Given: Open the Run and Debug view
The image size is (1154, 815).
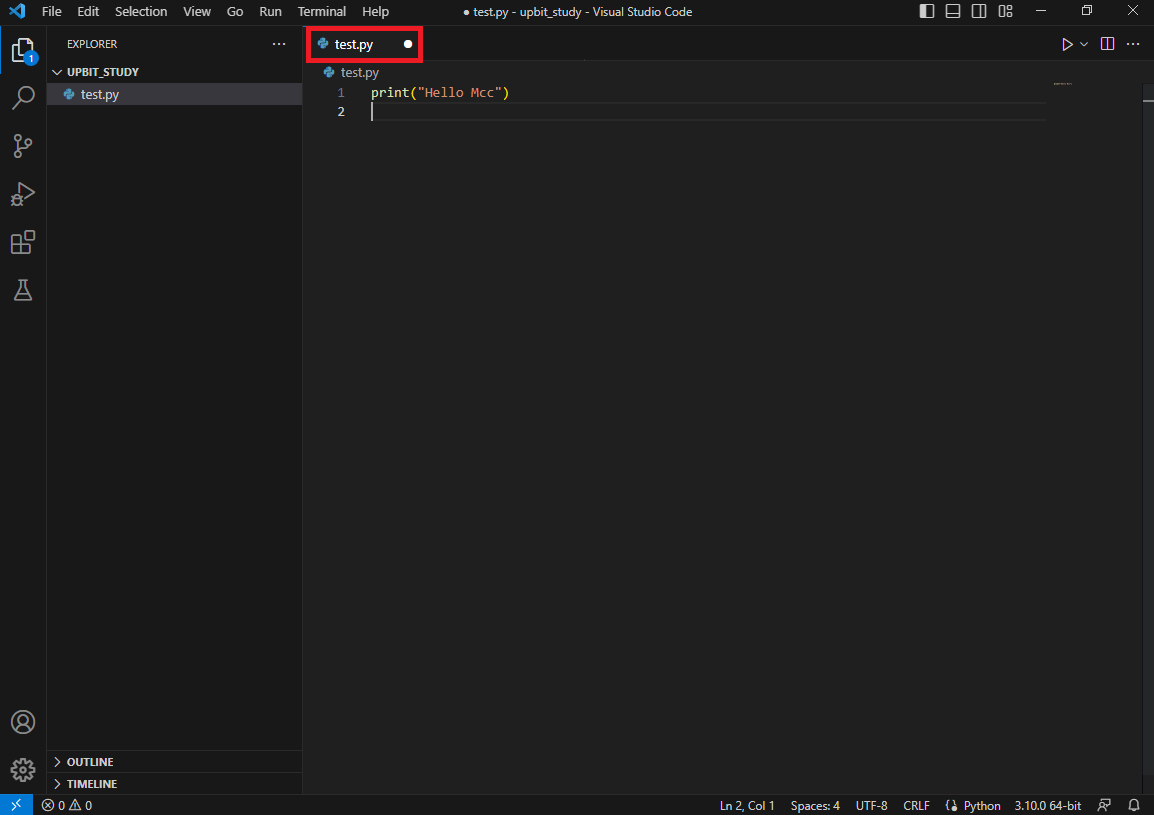Looking at the screenshot, I should click(23, 194).
